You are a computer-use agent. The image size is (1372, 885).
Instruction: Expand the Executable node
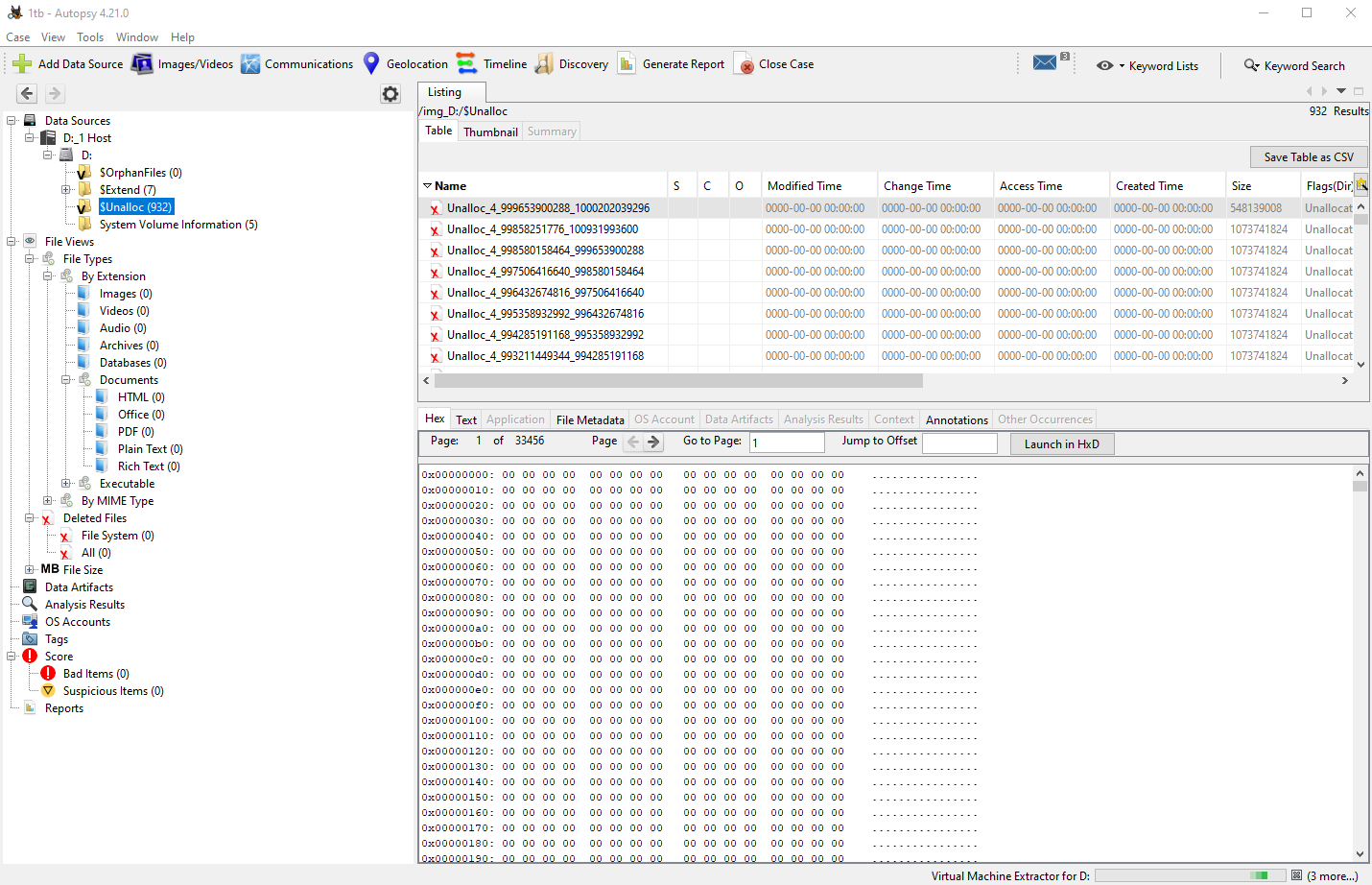pyautogui.click(x=66, y=484)
